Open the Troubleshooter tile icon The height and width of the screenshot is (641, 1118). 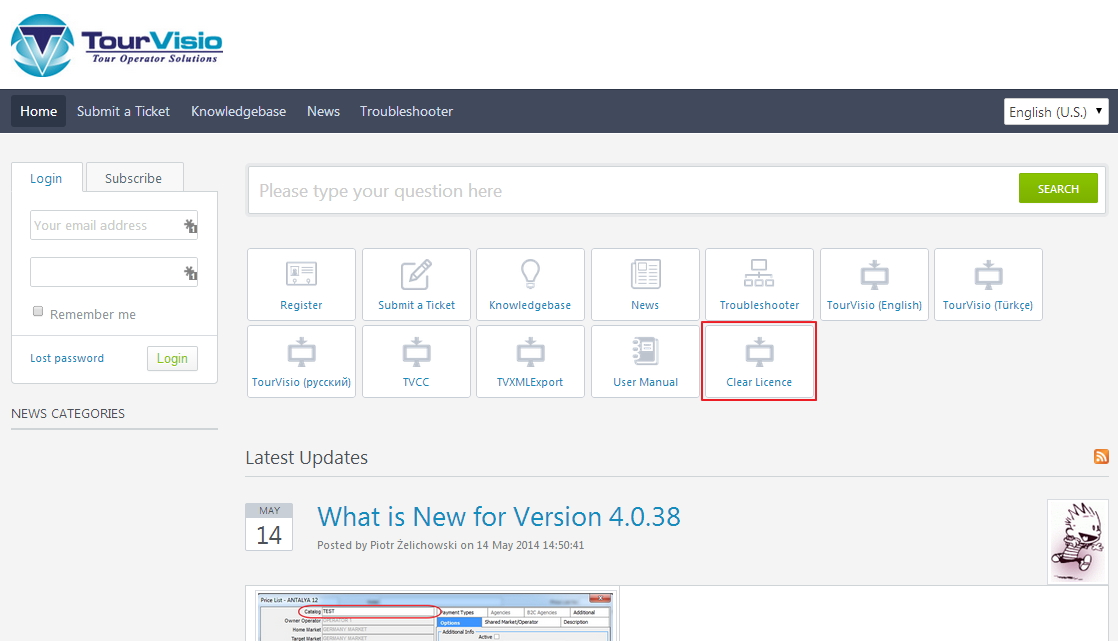(759, 275)
